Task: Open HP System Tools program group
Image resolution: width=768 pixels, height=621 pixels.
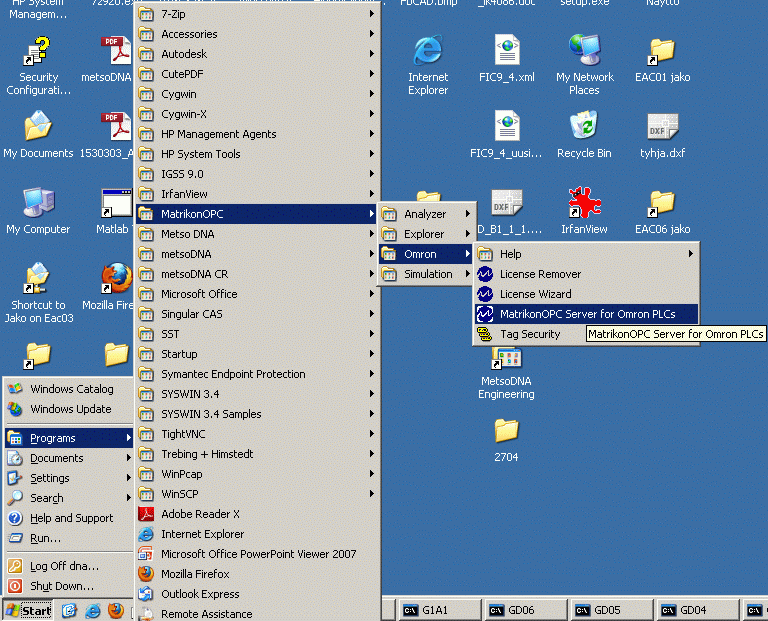Action: tap(257, 154)
